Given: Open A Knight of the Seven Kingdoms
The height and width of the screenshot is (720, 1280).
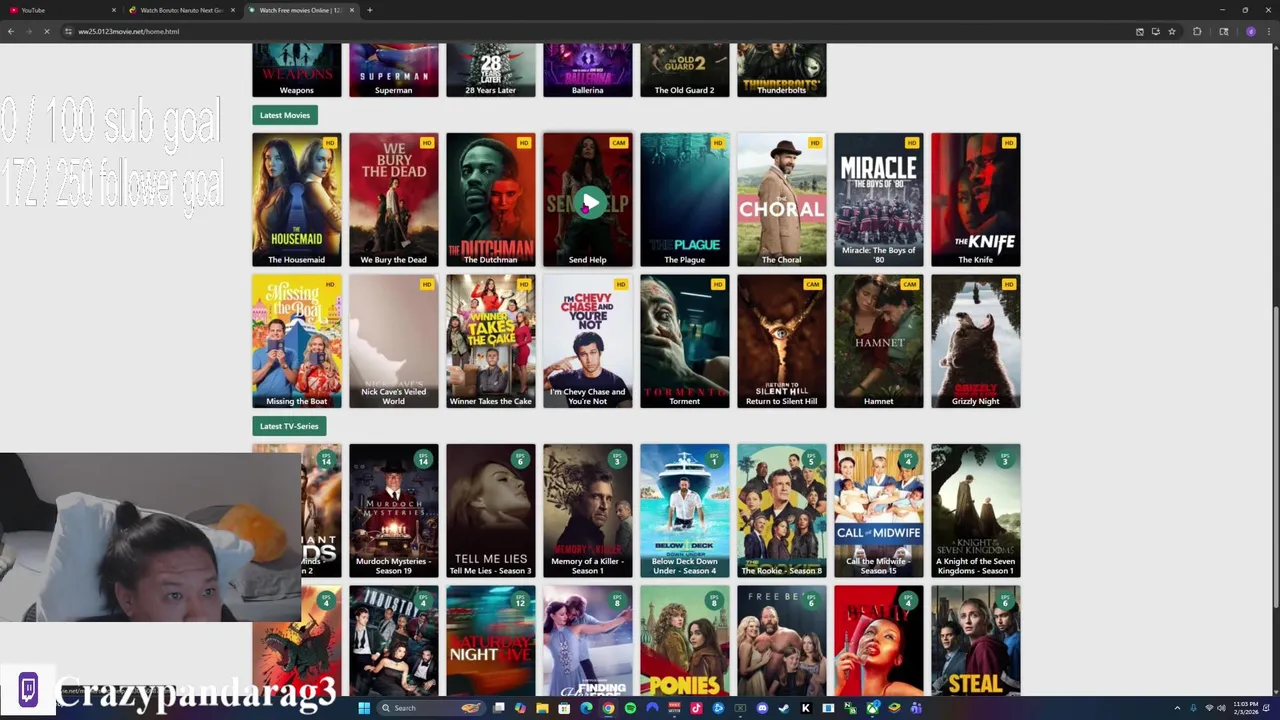Looking at the screenshot, I should (976, 511).
